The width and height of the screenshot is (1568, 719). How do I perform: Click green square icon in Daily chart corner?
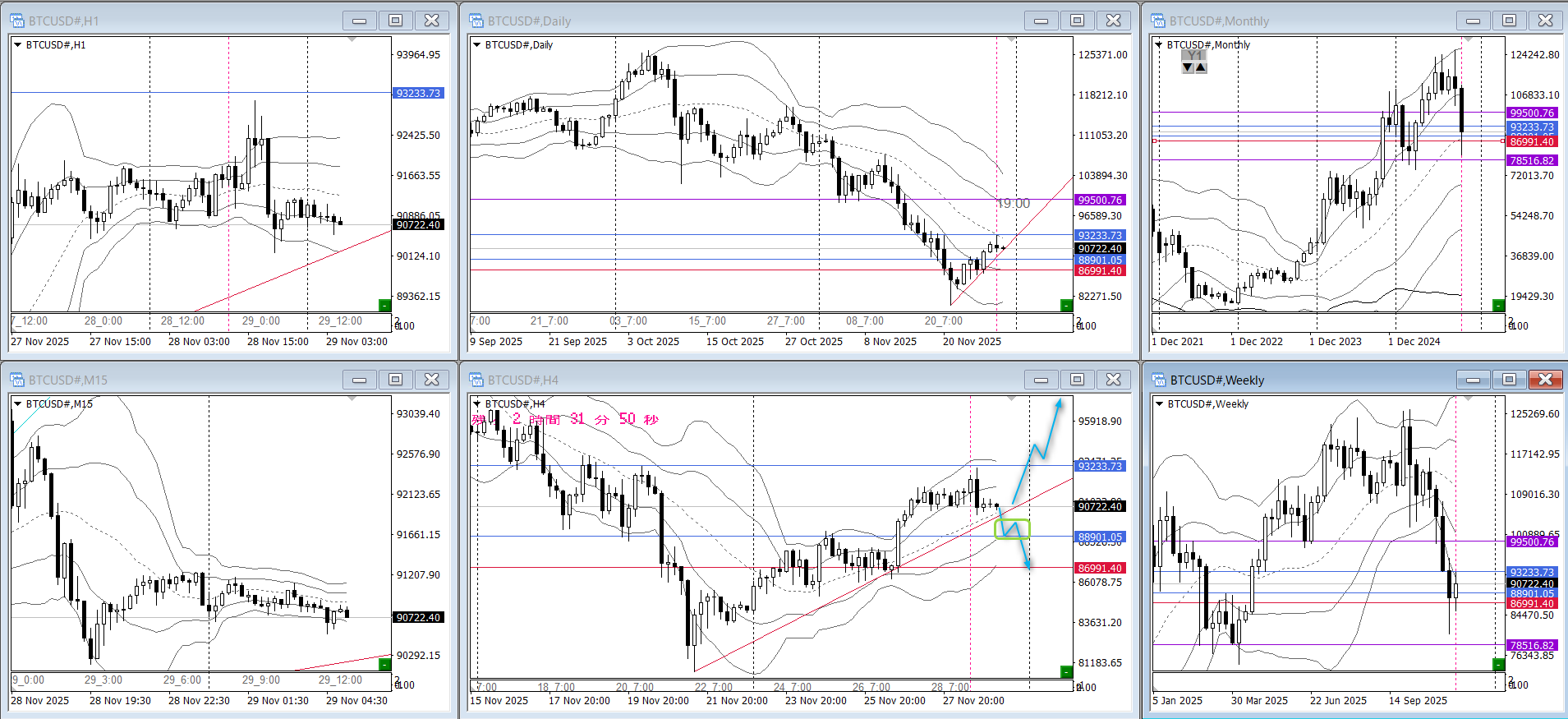click(x=1066, y=305)
